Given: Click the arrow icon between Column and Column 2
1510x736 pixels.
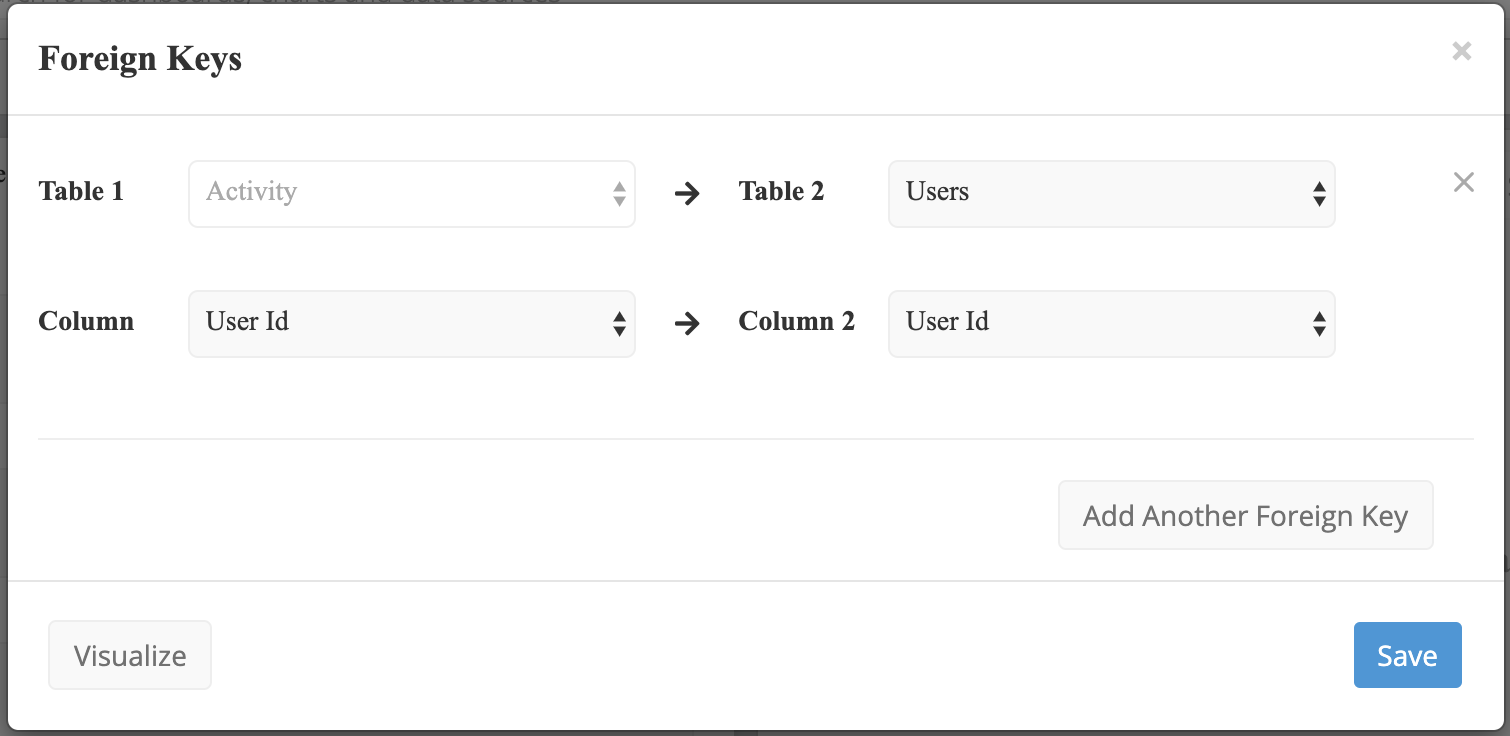Looking at the screenshot, I should (x=687, y=323).
